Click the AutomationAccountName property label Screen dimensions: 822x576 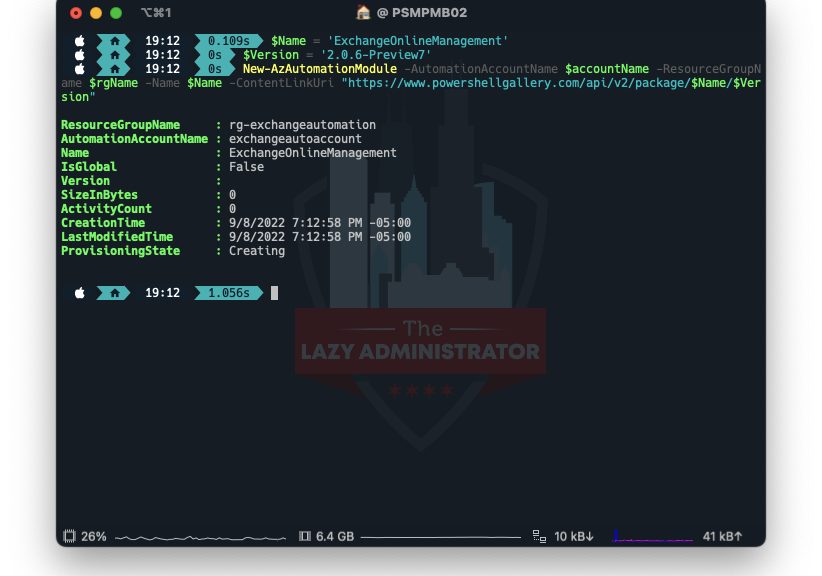(x=135, y=139)
